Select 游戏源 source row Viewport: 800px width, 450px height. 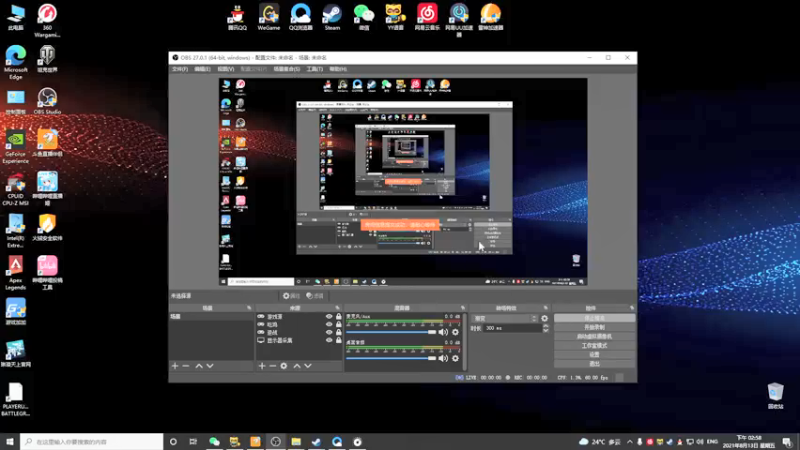pyautogui.click(x=298, y=316)
